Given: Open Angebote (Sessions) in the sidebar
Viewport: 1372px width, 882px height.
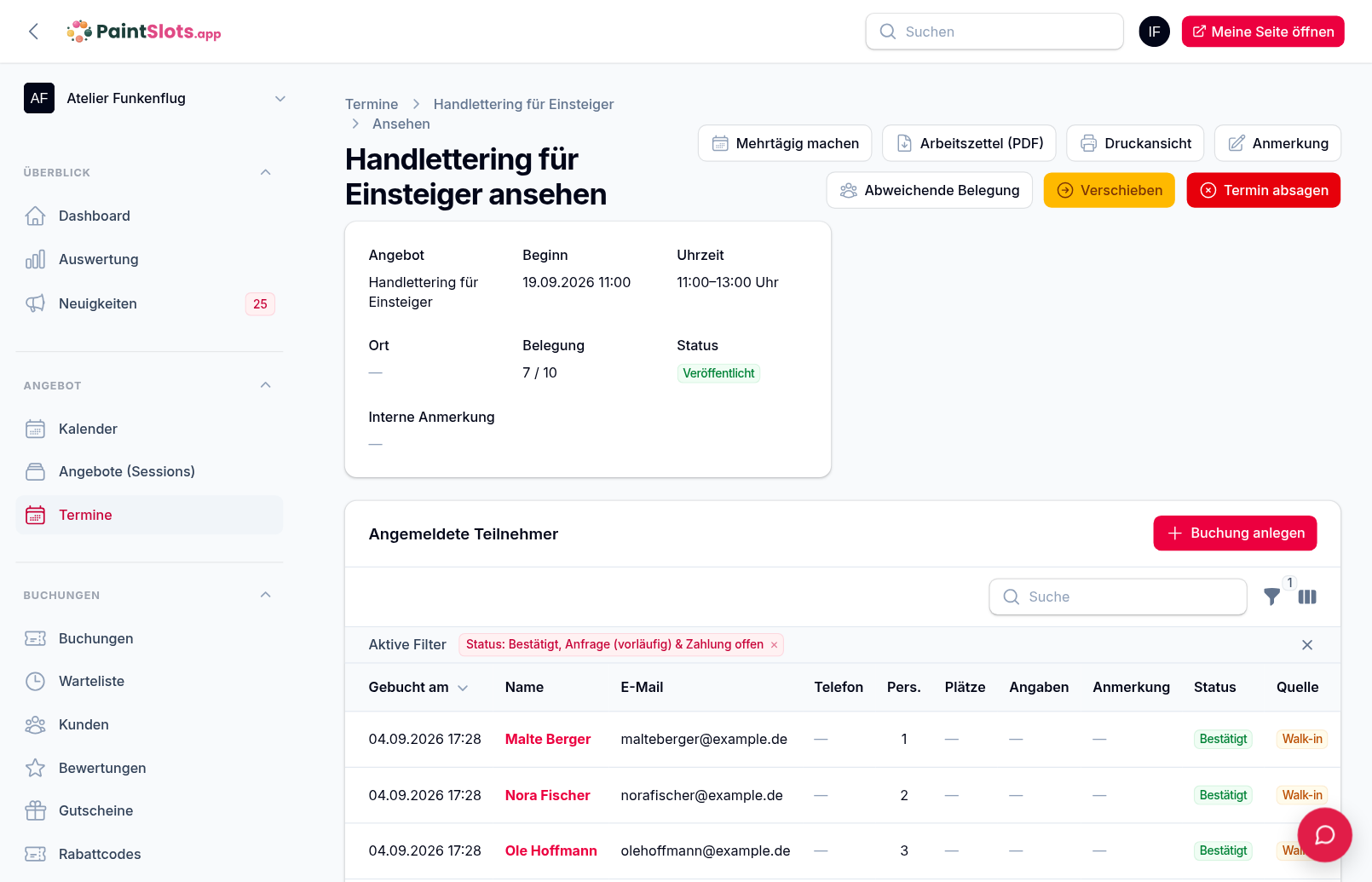Looking at the screenshot, I should [x=149, y=471].
